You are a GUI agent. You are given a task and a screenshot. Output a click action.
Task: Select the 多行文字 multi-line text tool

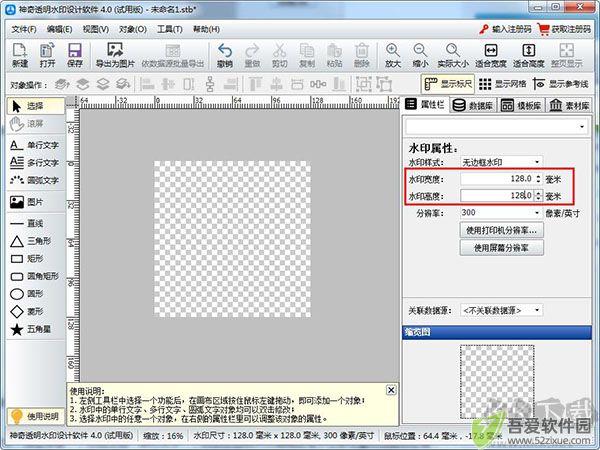pyautogui.click(x=36, y=163)
